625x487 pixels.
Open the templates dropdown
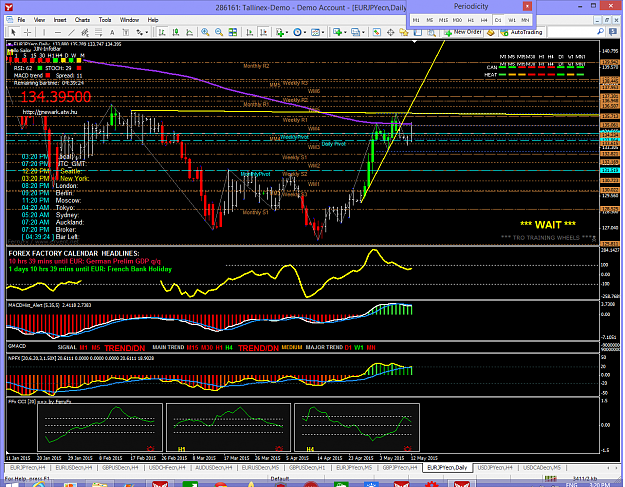coord(317,32)
